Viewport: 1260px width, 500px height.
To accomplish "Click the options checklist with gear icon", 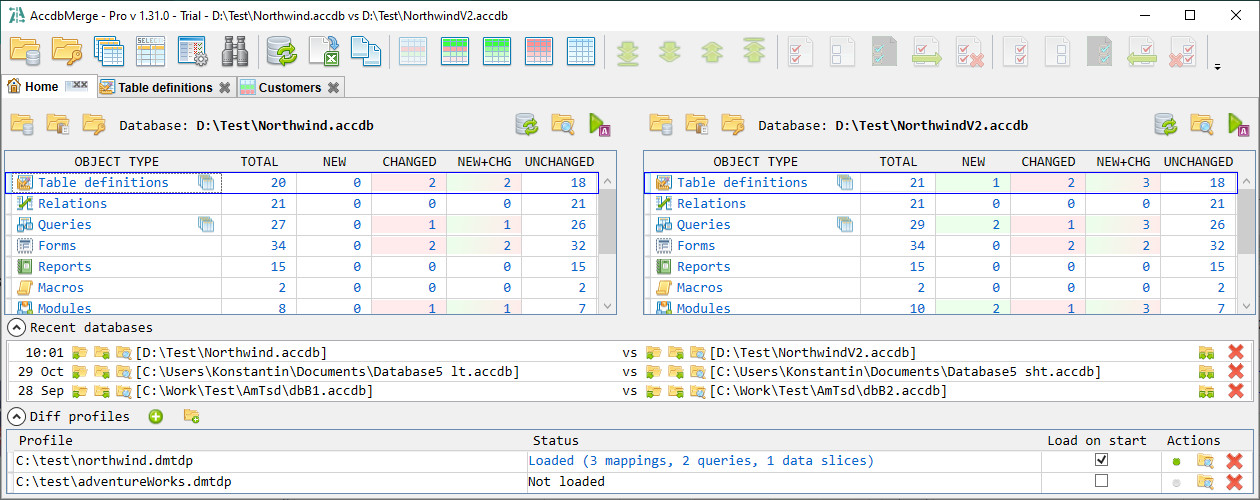I will point(192,51).
